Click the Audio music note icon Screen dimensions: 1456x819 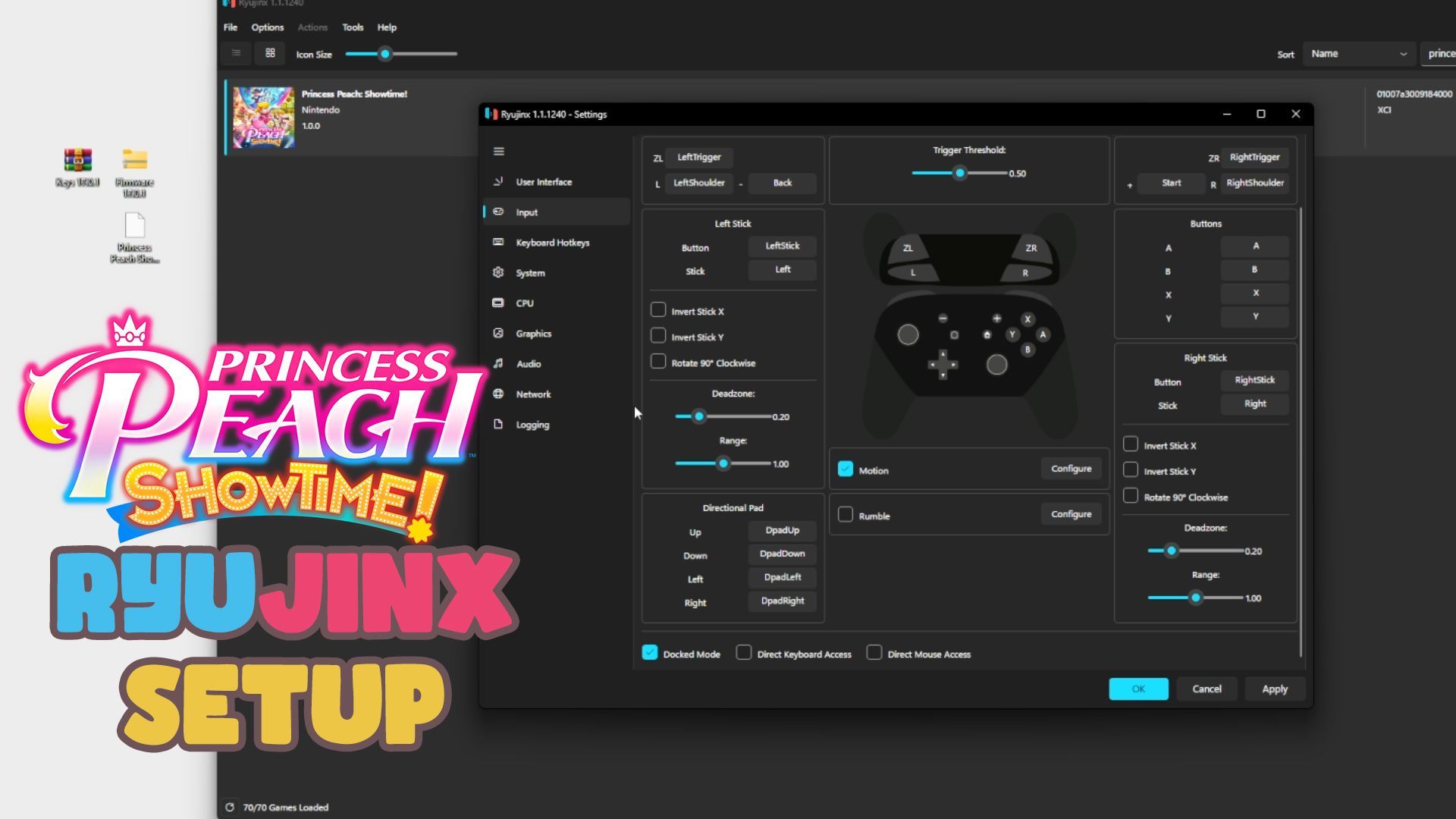click(x=498, y=364)
